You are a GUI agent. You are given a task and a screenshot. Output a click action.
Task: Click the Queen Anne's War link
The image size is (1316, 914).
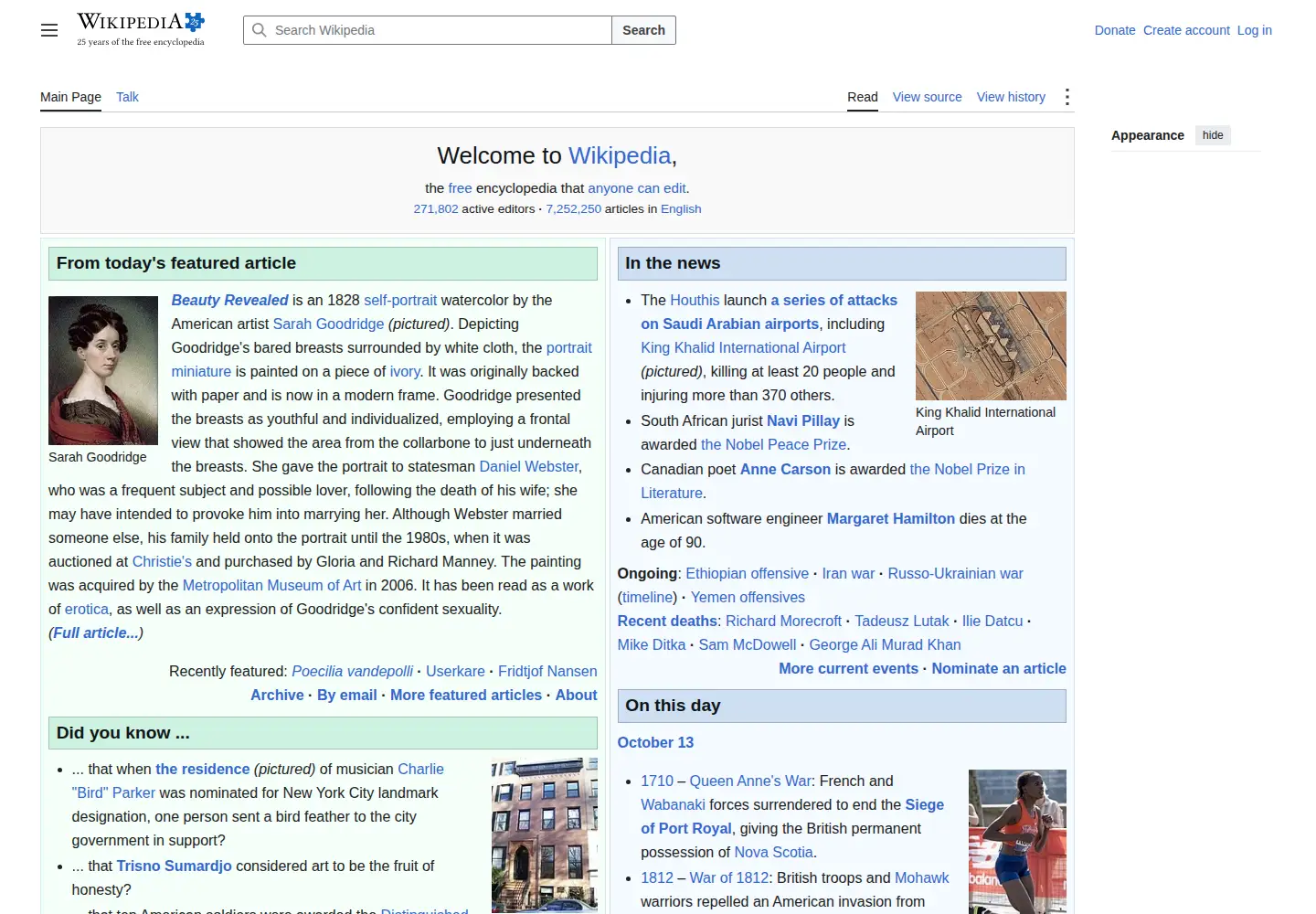click(x=750, y=781)
